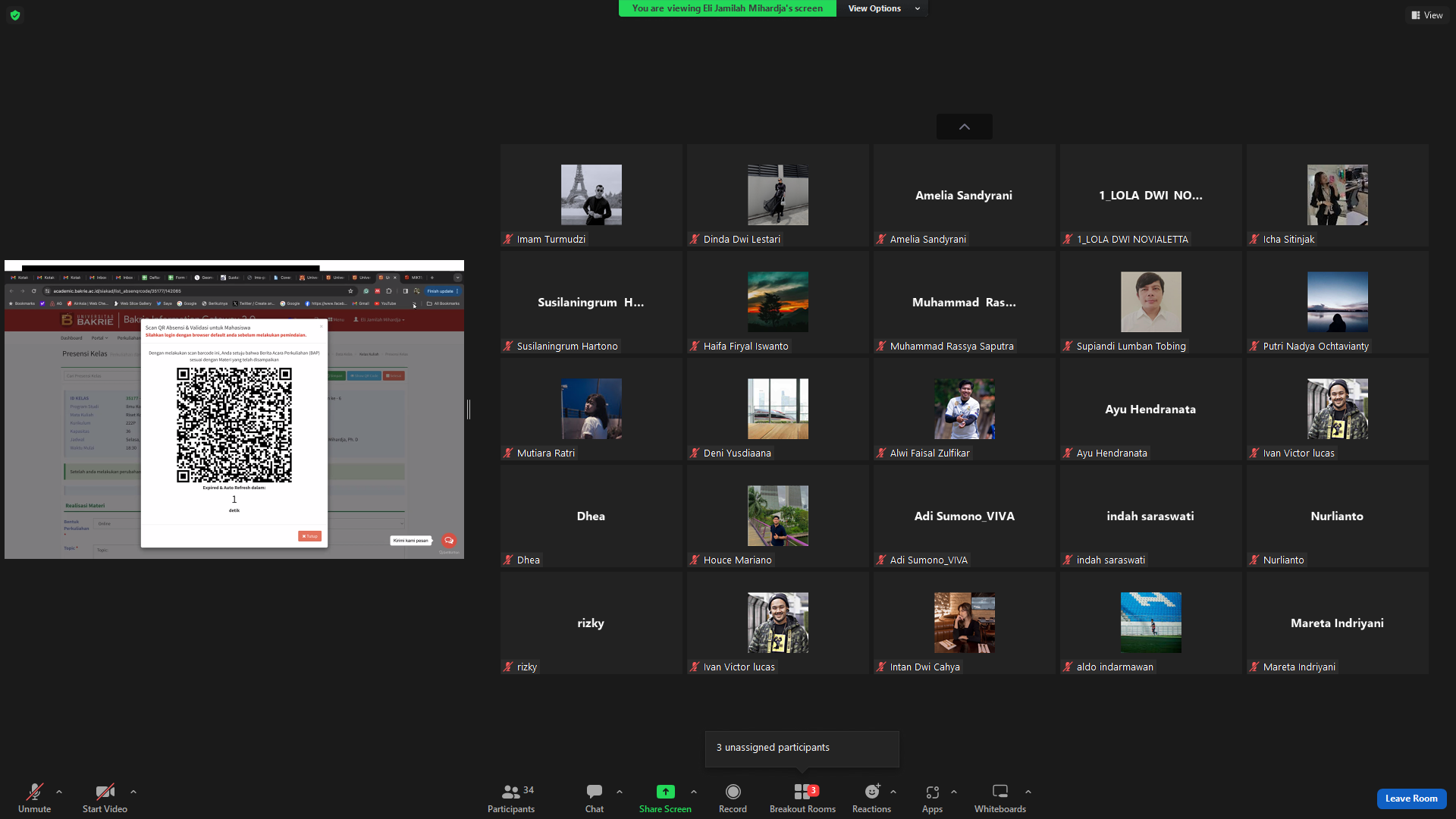
Task: Open the View layout menu
Action: coord(1427,15)
